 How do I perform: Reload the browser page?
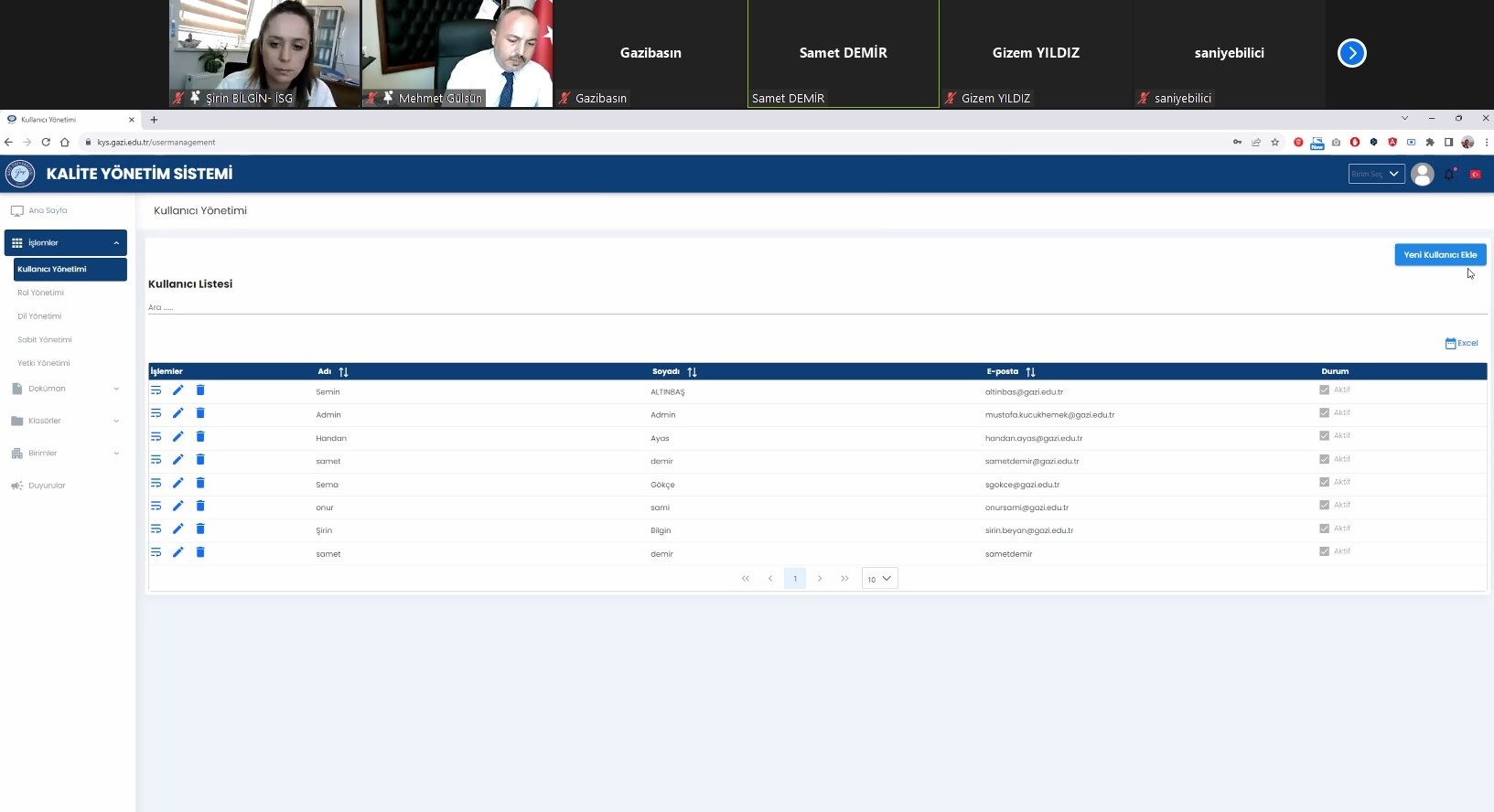pos(46,142)
